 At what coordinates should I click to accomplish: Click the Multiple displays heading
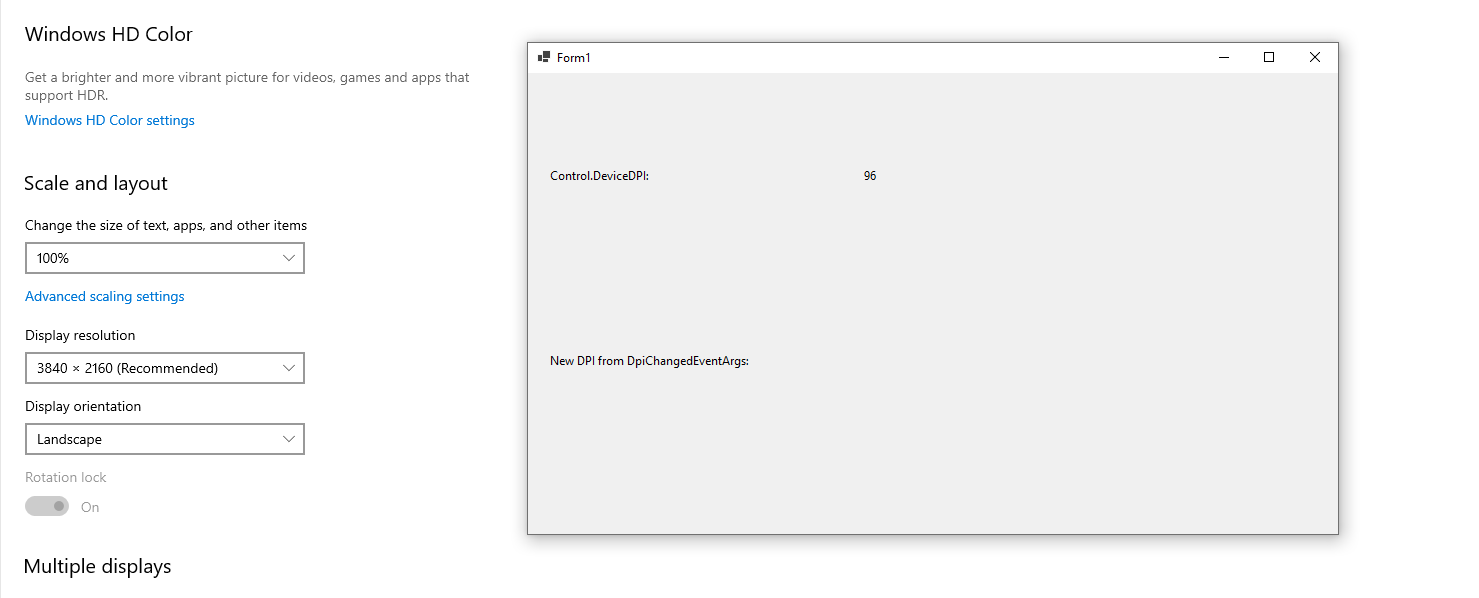point(98,566)
